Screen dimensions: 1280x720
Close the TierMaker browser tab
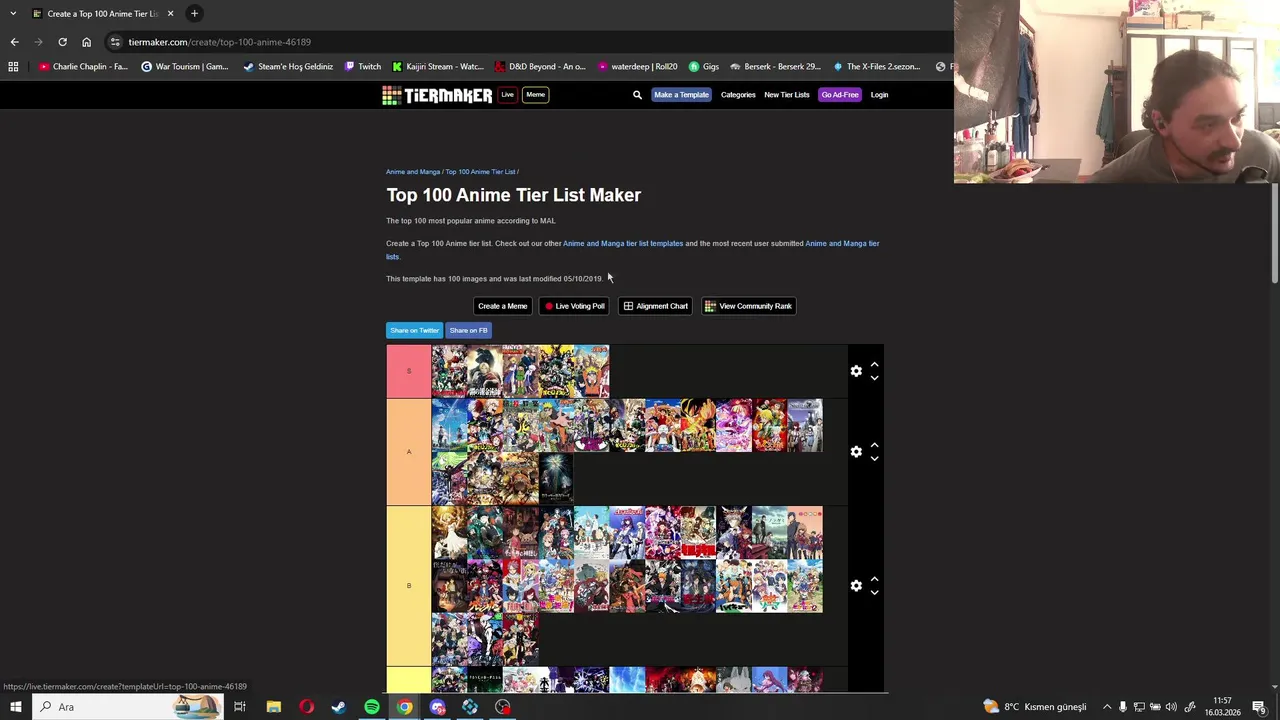click(170, 14)
